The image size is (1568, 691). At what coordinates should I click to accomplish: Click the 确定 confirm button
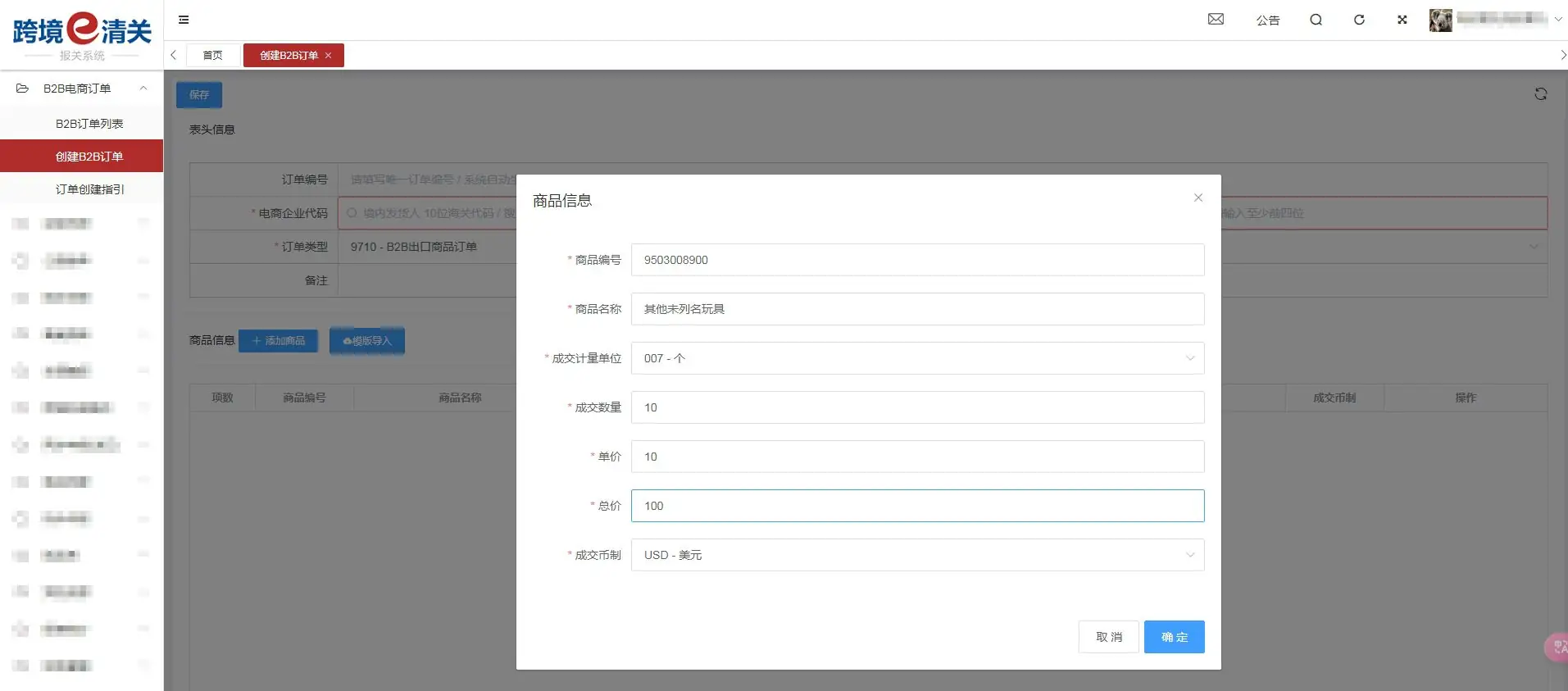point(1174,637)
